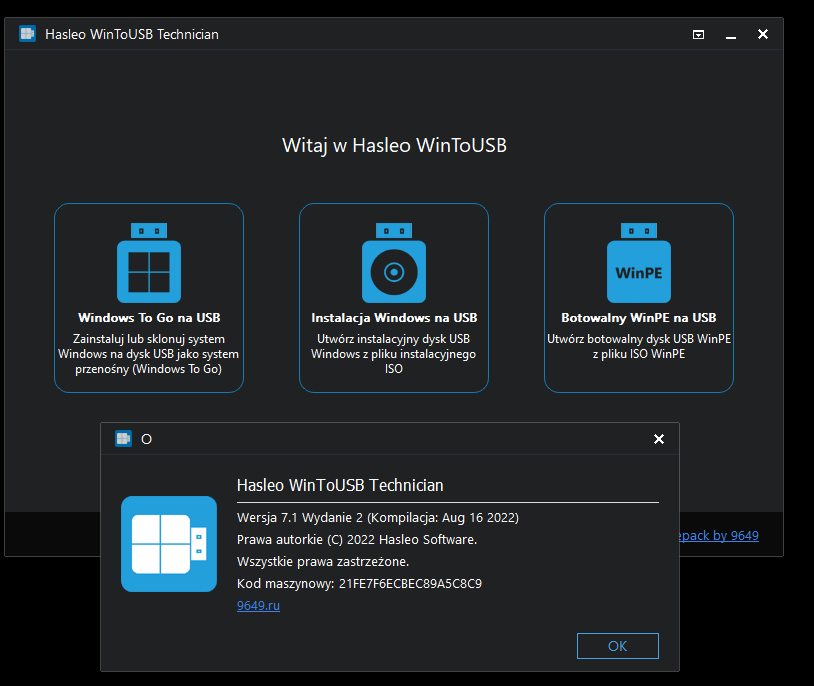Screen dimensions: 814x686
Task: Click 'Utwórz botowalny dysk USB WinPE' description text
Action: point(639,346)
